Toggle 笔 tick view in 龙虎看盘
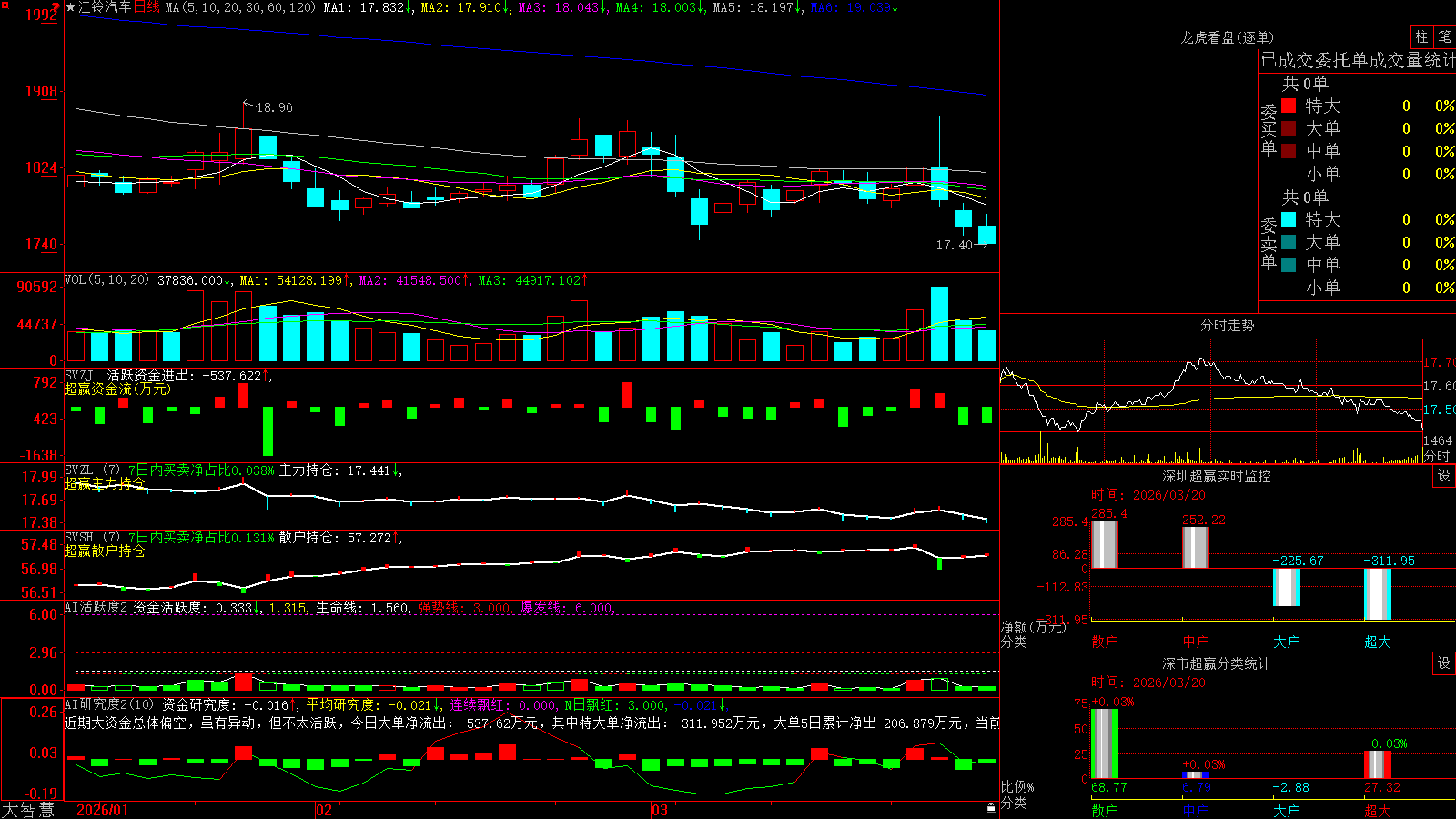The width and height of the screenshot is (1456, 819). pos(1445,37)
